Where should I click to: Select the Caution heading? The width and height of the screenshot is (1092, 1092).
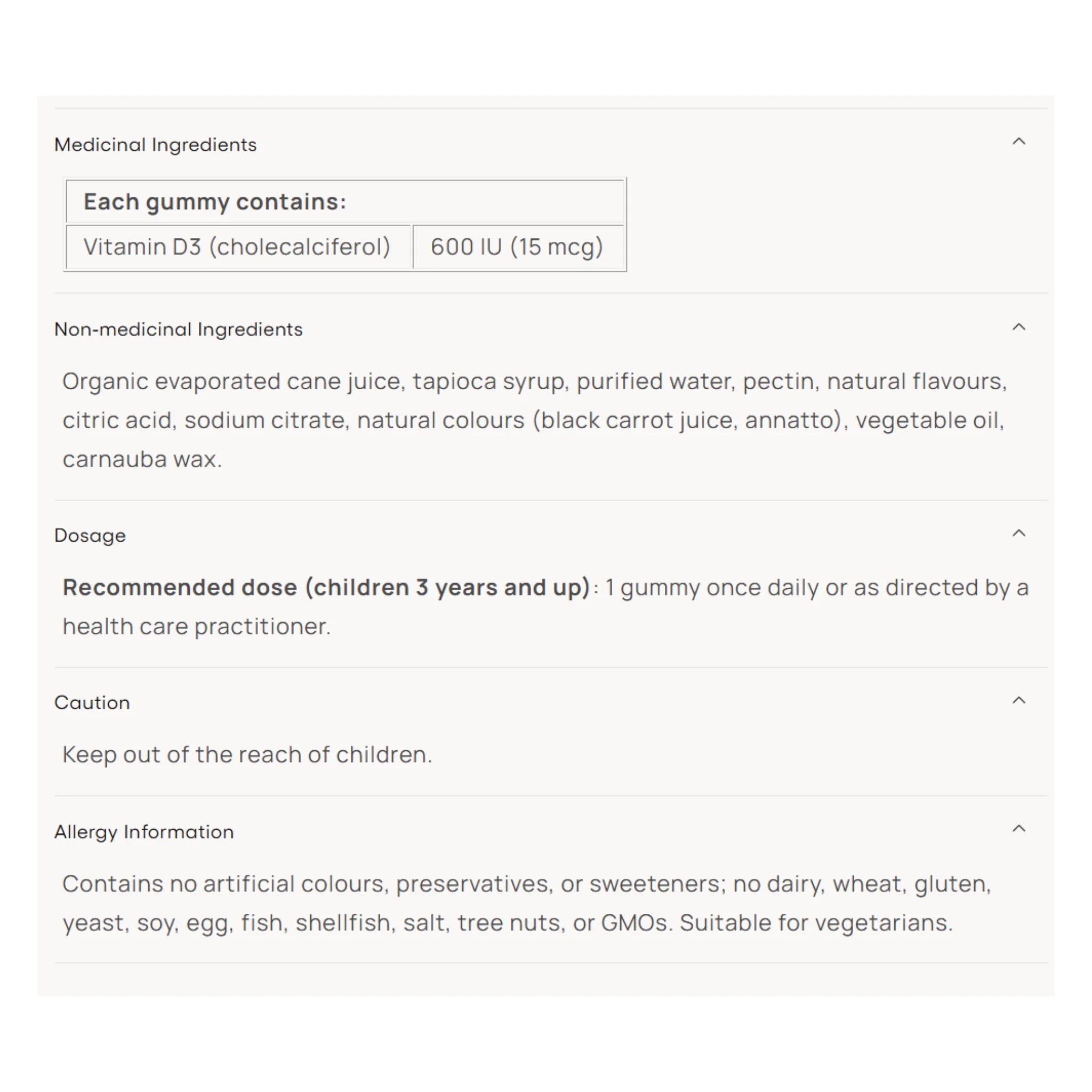point(92,703)
